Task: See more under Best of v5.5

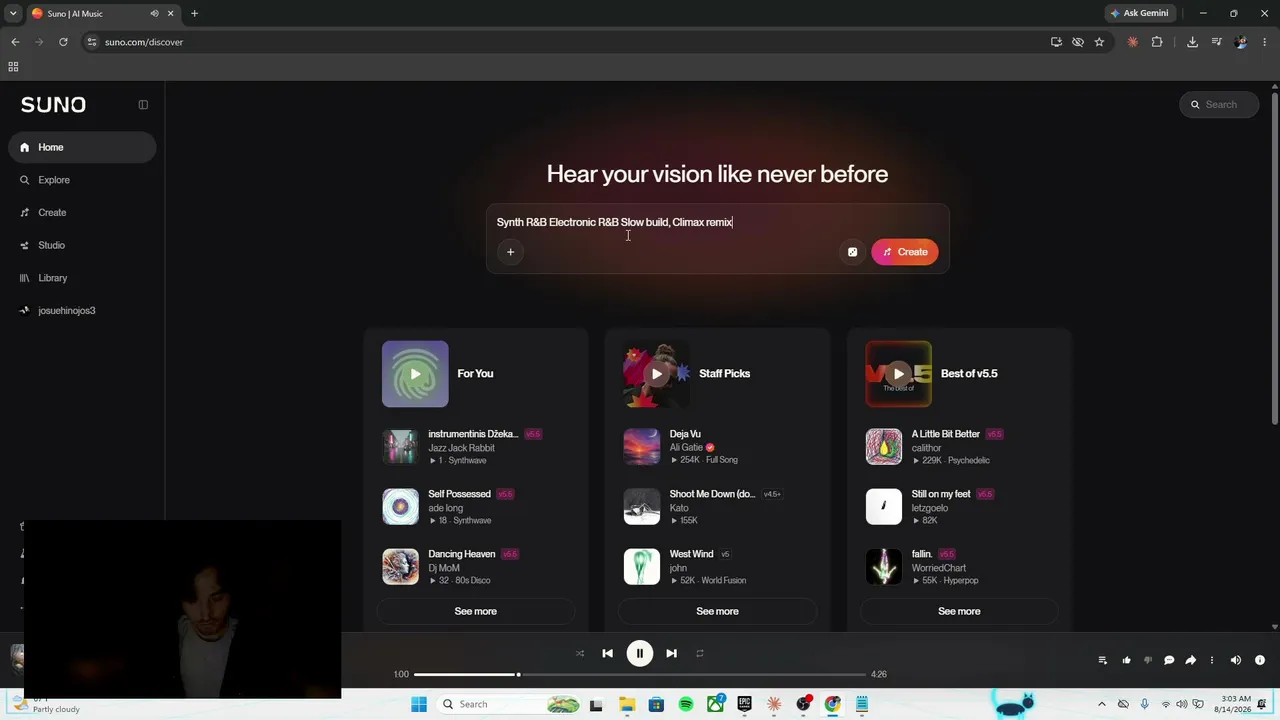Action: [959, 611]
